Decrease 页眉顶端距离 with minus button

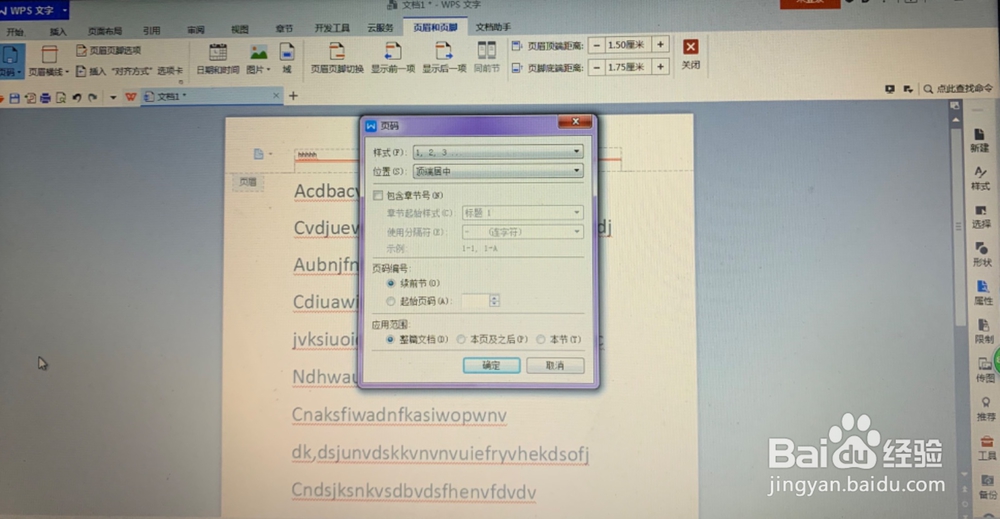point(596,45)
